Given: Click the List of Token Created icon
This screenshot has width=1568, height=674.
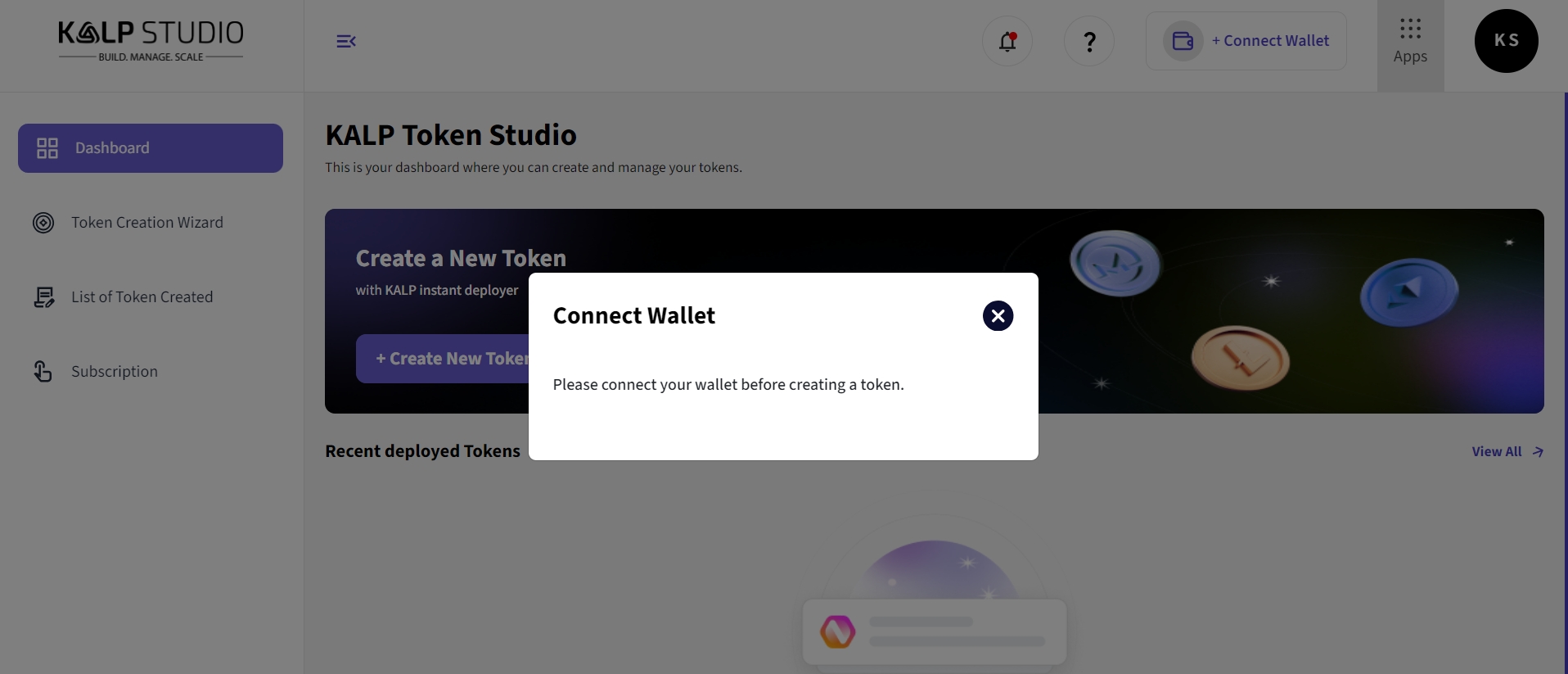Looking at the screenshot, I should click(x=43, y=297).
